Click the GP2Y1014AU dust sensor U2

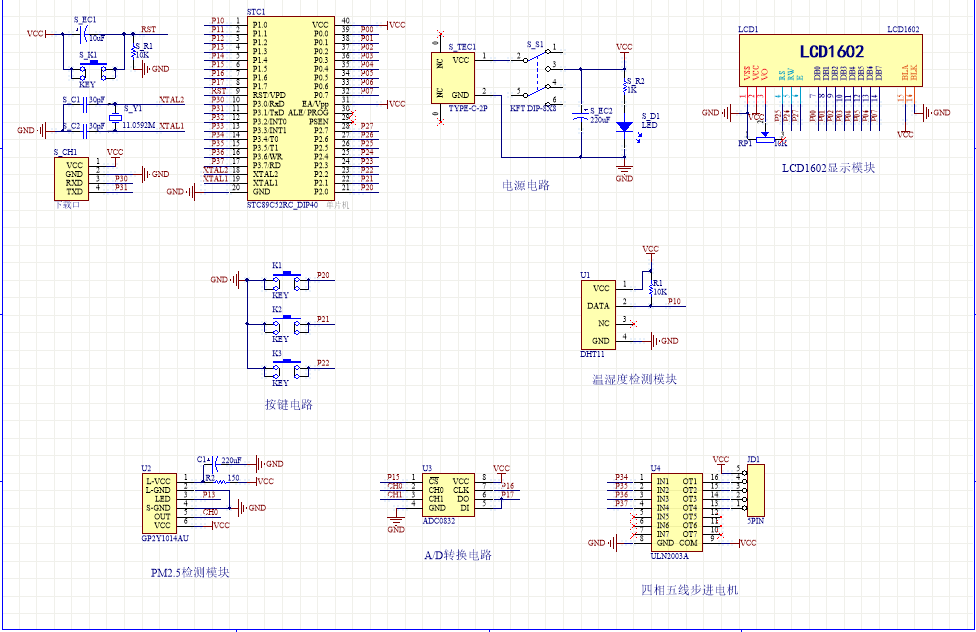click(159, 502)
